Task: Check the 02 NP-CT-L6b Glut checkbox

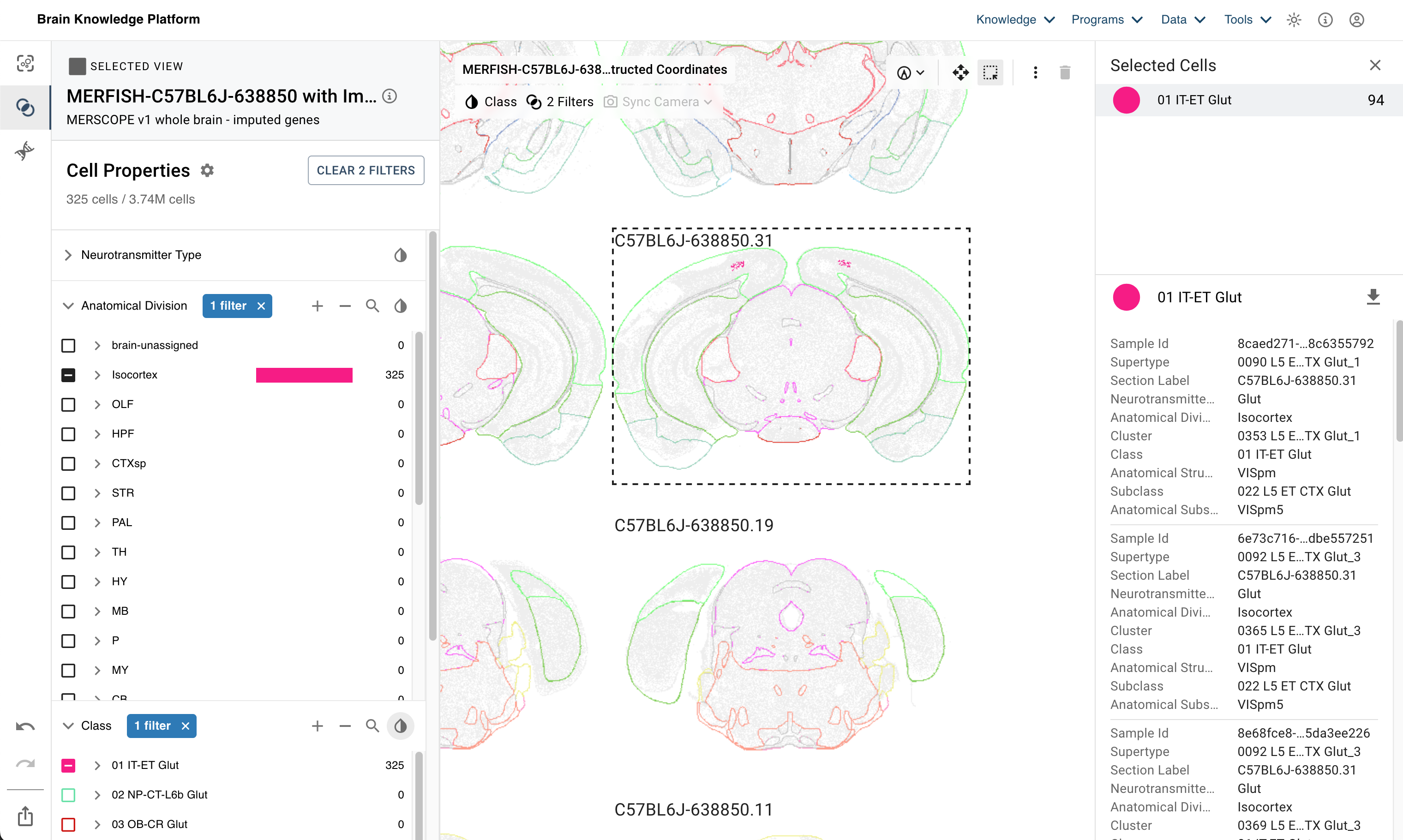Action: 68,795
